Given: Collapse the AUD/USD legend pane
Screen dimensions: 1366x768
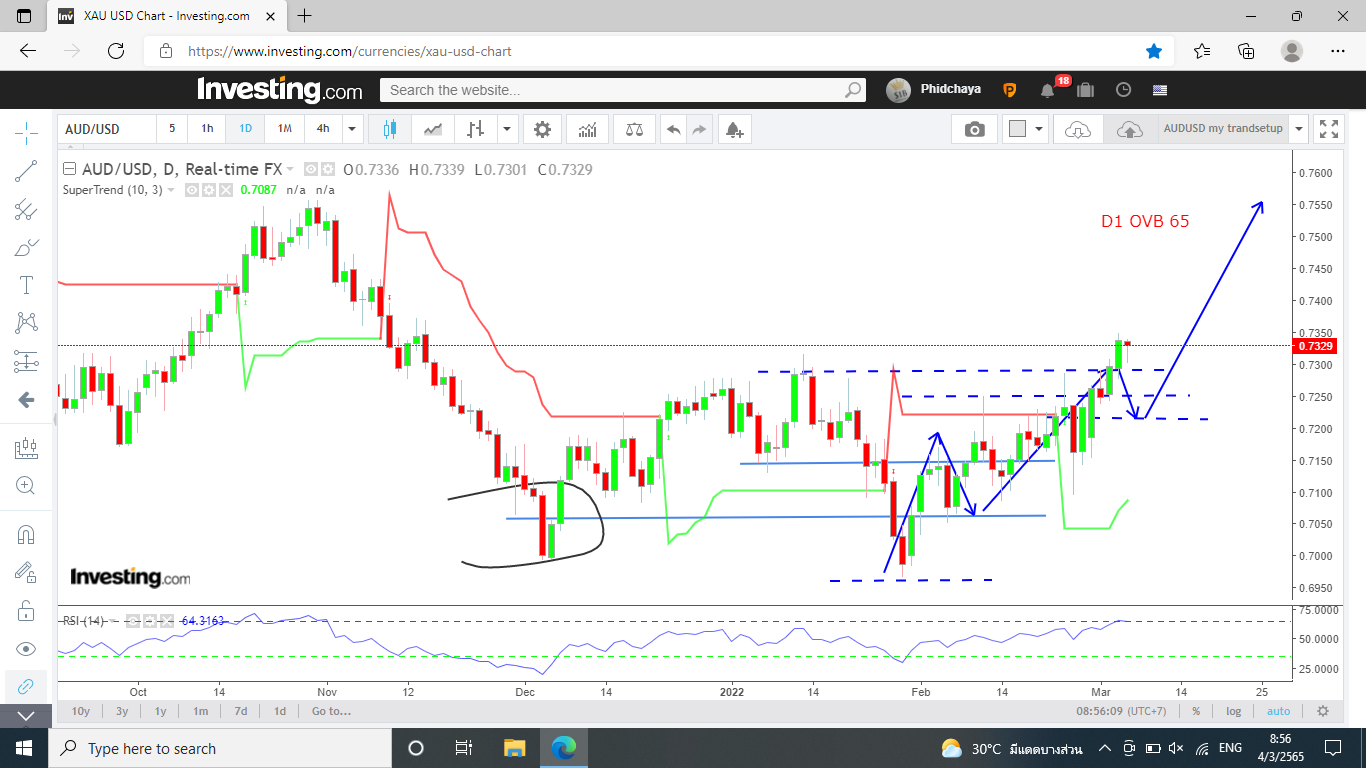Looking at the screenshot, I should (69, 169).
